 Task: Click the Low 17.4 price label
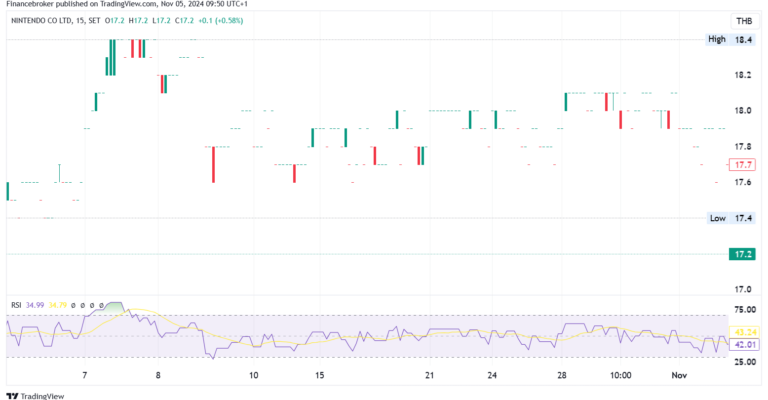(x=730, y=218)
